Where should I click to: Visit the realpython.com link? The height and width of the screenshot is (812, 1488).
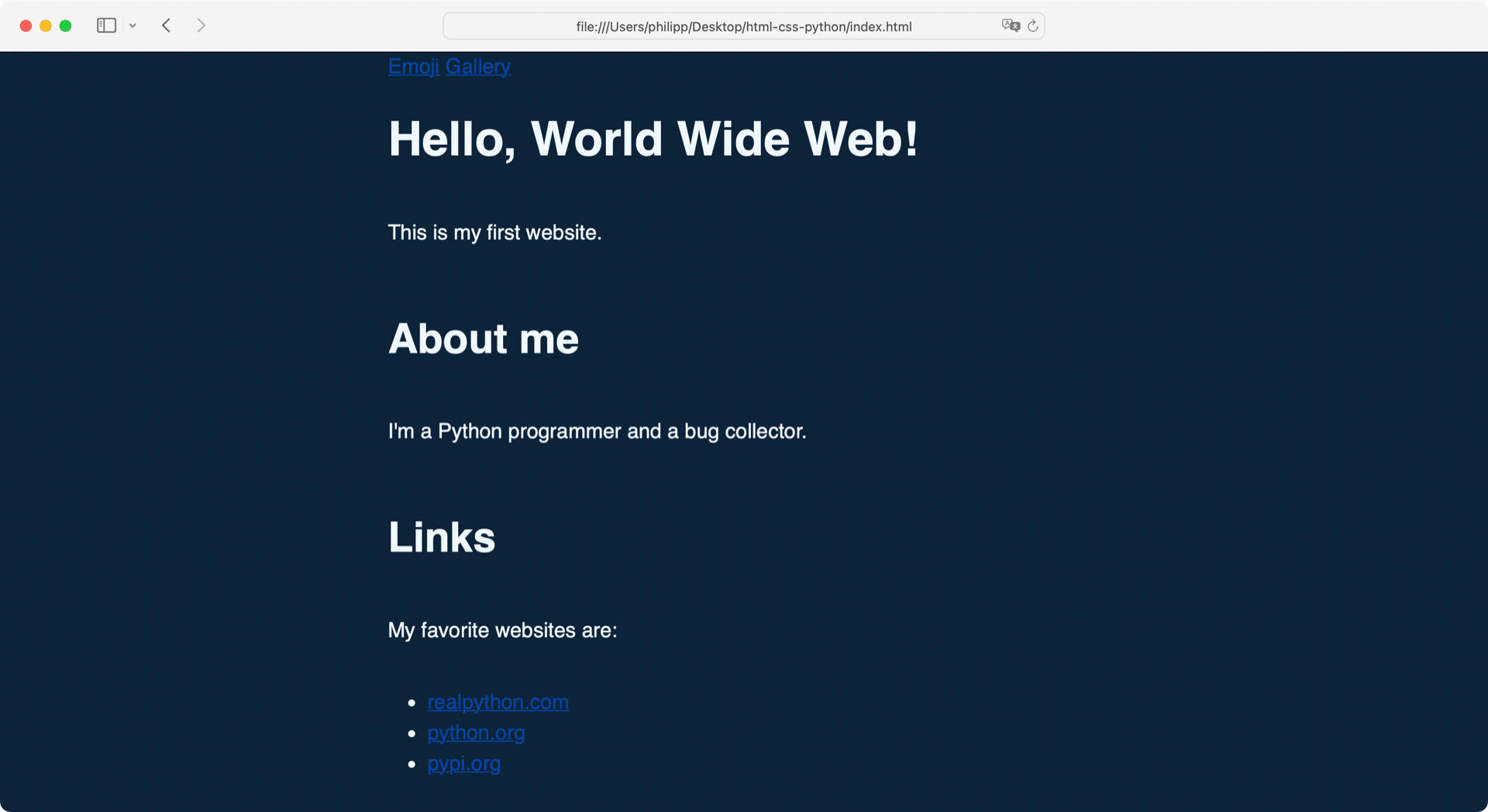[498, 702]
